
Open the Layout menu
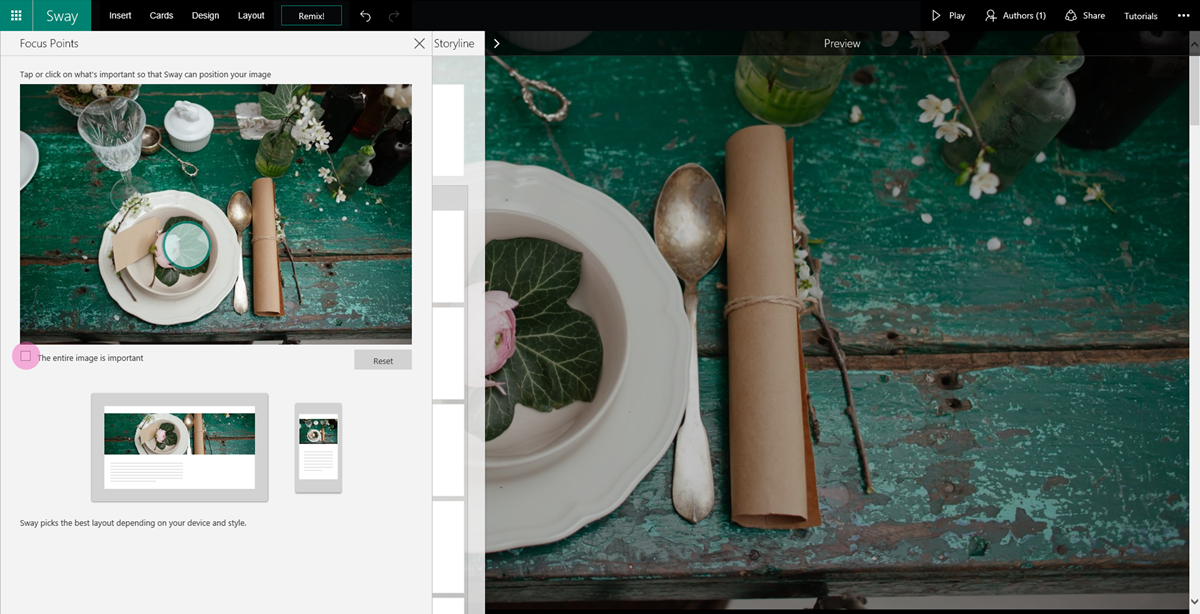(251, 15)
